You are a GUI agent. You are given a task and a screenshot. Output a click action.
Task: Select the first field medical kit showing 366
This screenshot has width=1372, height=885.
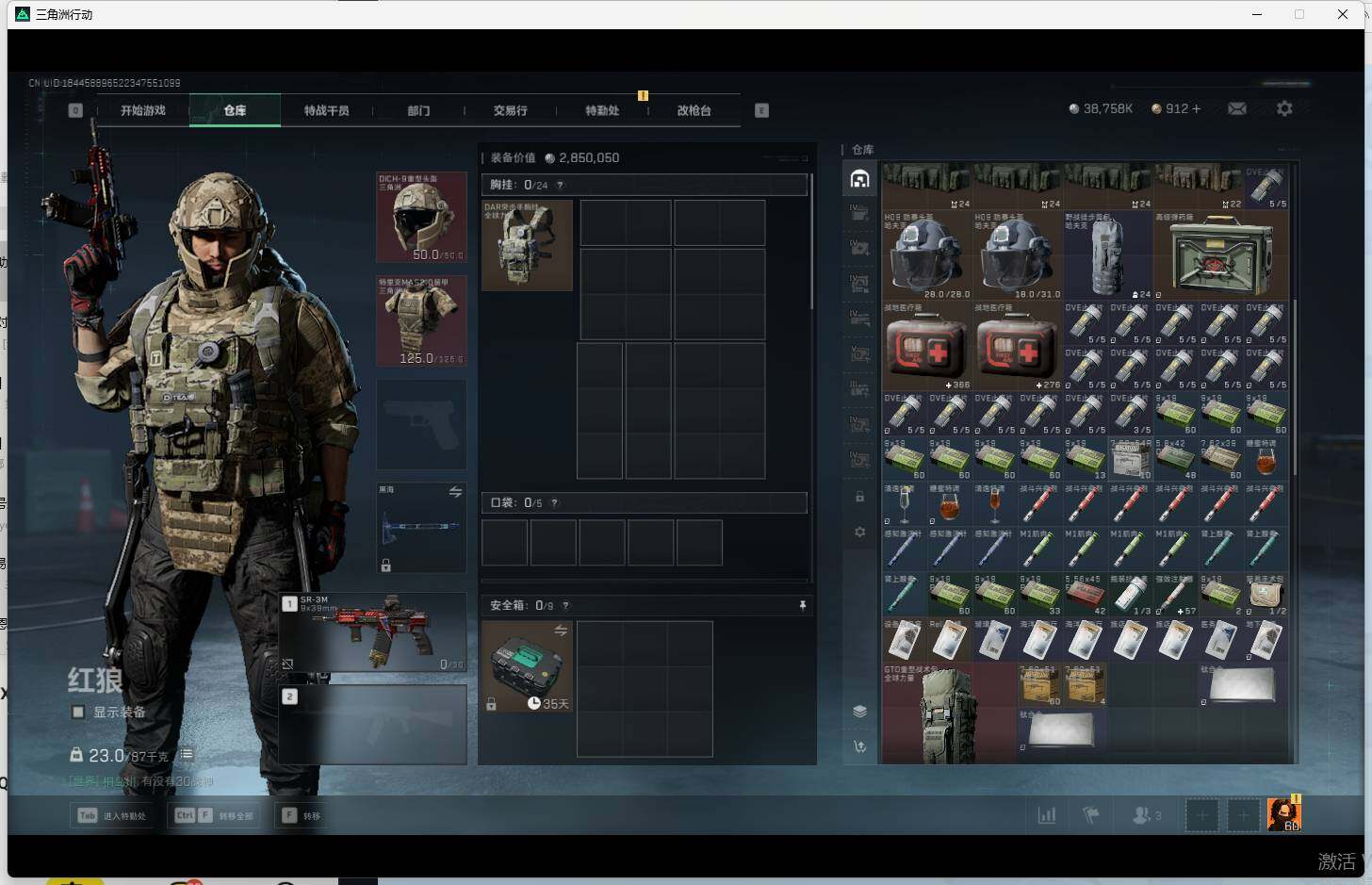pos(927,346)
